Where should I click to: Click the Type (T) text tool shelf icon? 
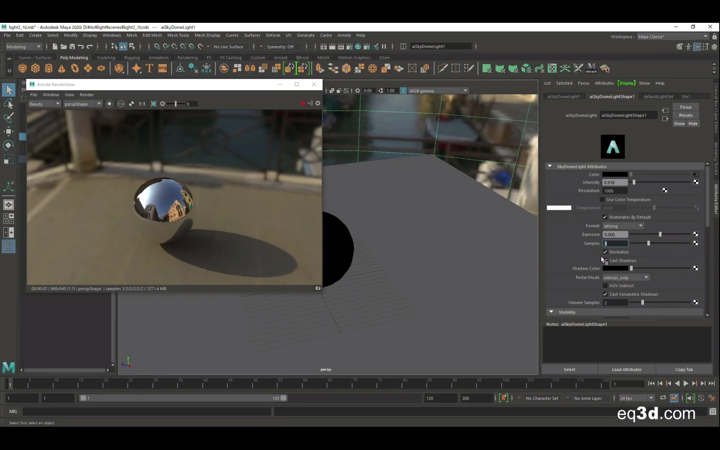pos(149,69)
